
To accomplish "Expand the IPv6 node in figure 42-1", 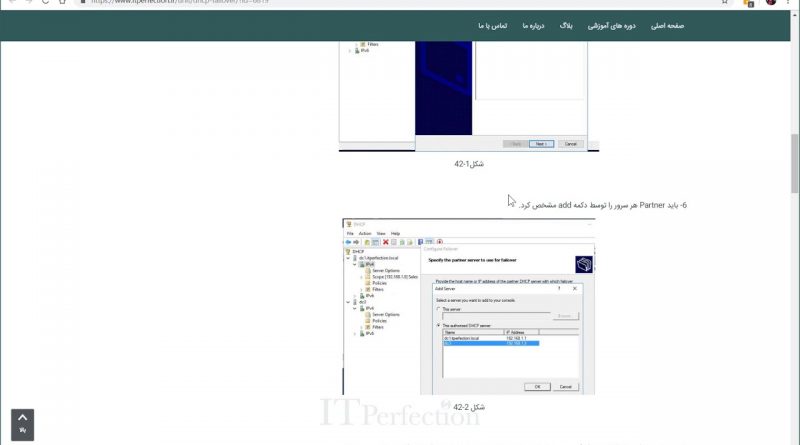I will pos(350,51).
